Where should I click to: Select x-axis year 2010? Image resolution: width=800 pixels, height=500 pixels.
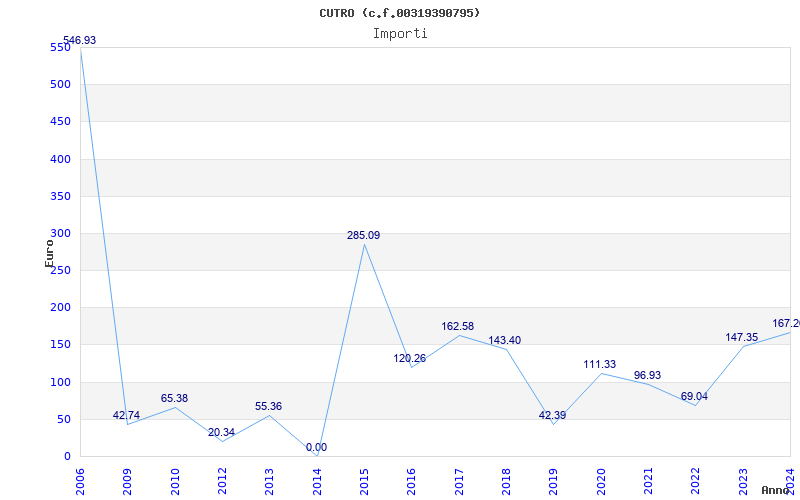(x=175, y=482)
